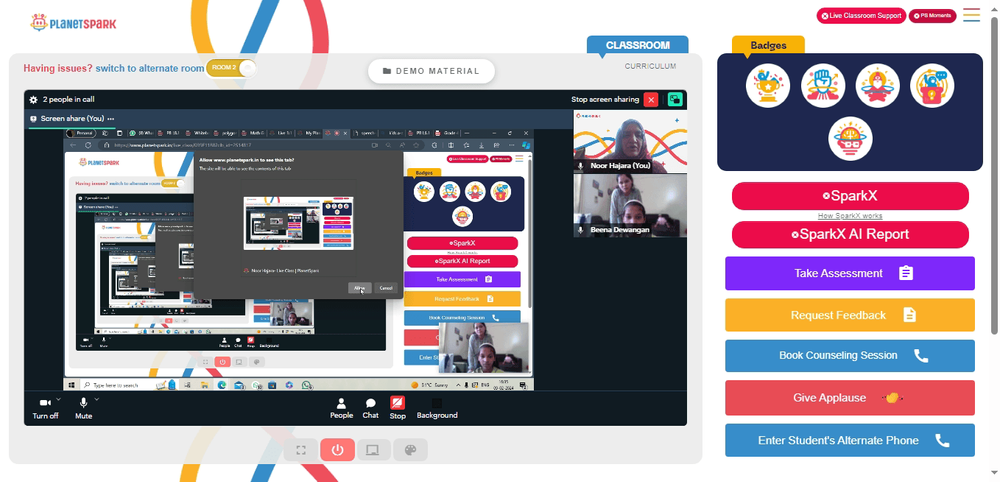
Task: Click 'switch to alternate room' link
Action: click(150, 68)
